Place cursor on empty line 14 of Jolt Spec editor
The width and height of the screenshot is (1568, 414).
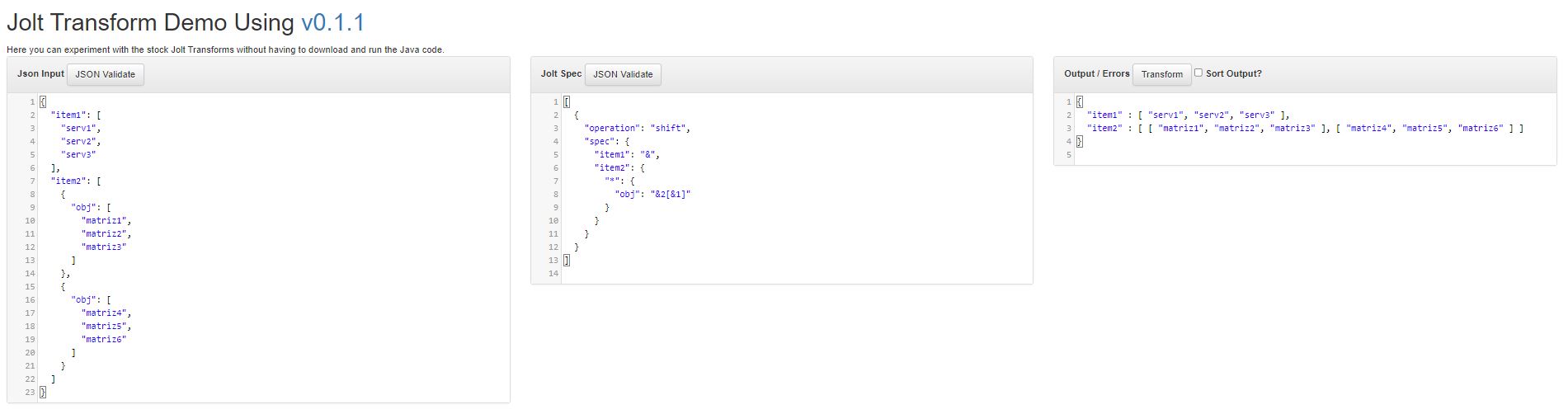pyautogui.click(x=797, y=273)
